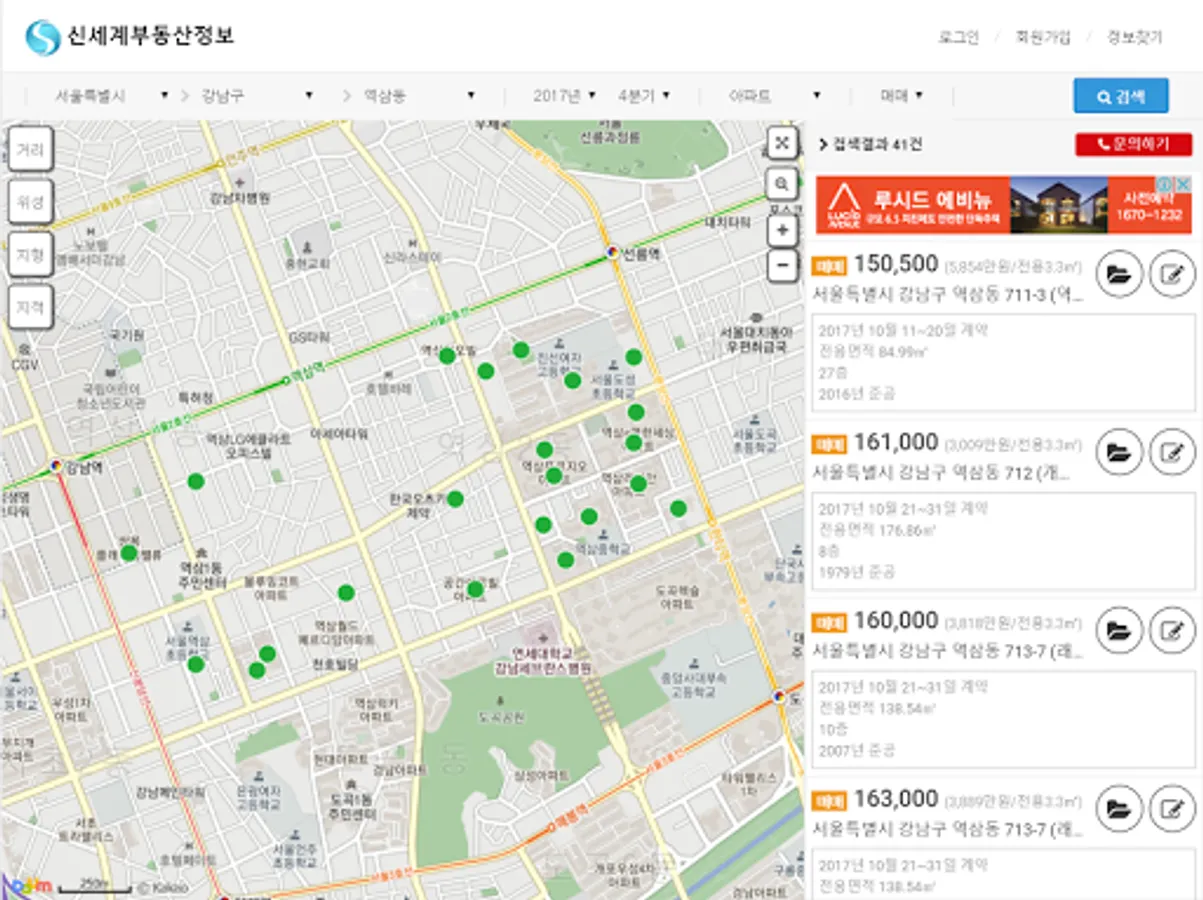Open the 매매 transaction type dropdown

902,96
